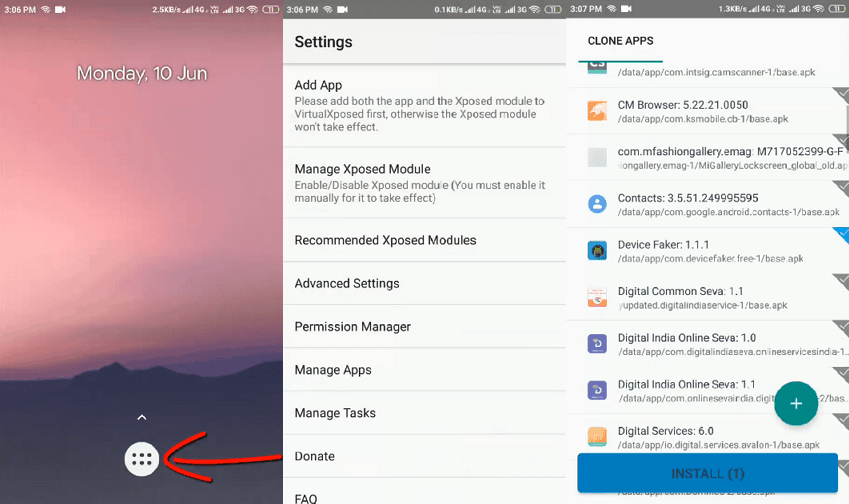Tap the Monday, 10 Jun date widget
This screenshot has width=849, height=504.
(142, 74)
